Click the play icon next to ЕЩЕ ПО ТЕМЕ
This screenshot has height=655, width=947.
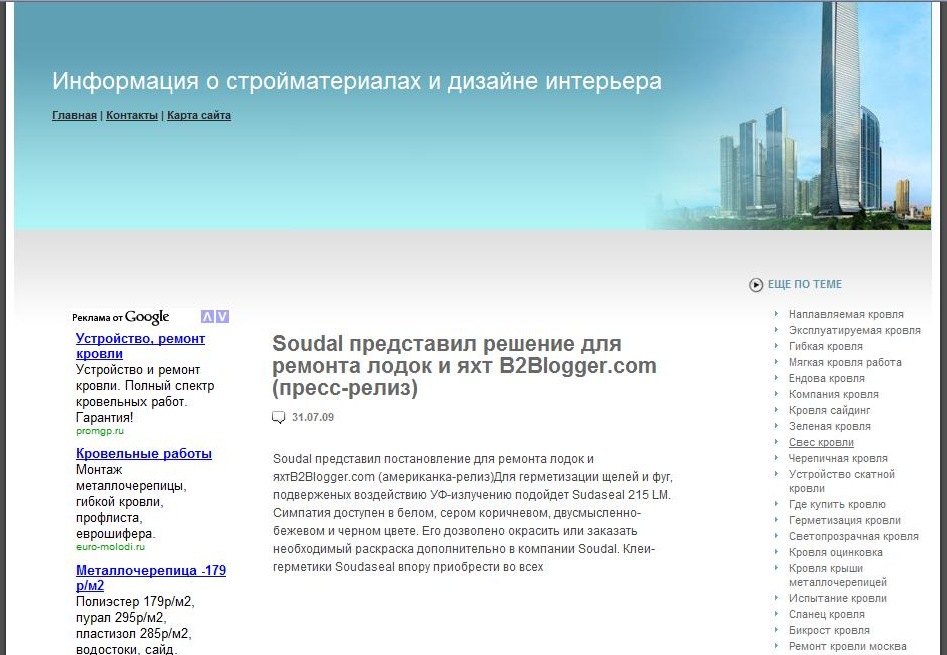pyautogui.click(x=756, y=284)
